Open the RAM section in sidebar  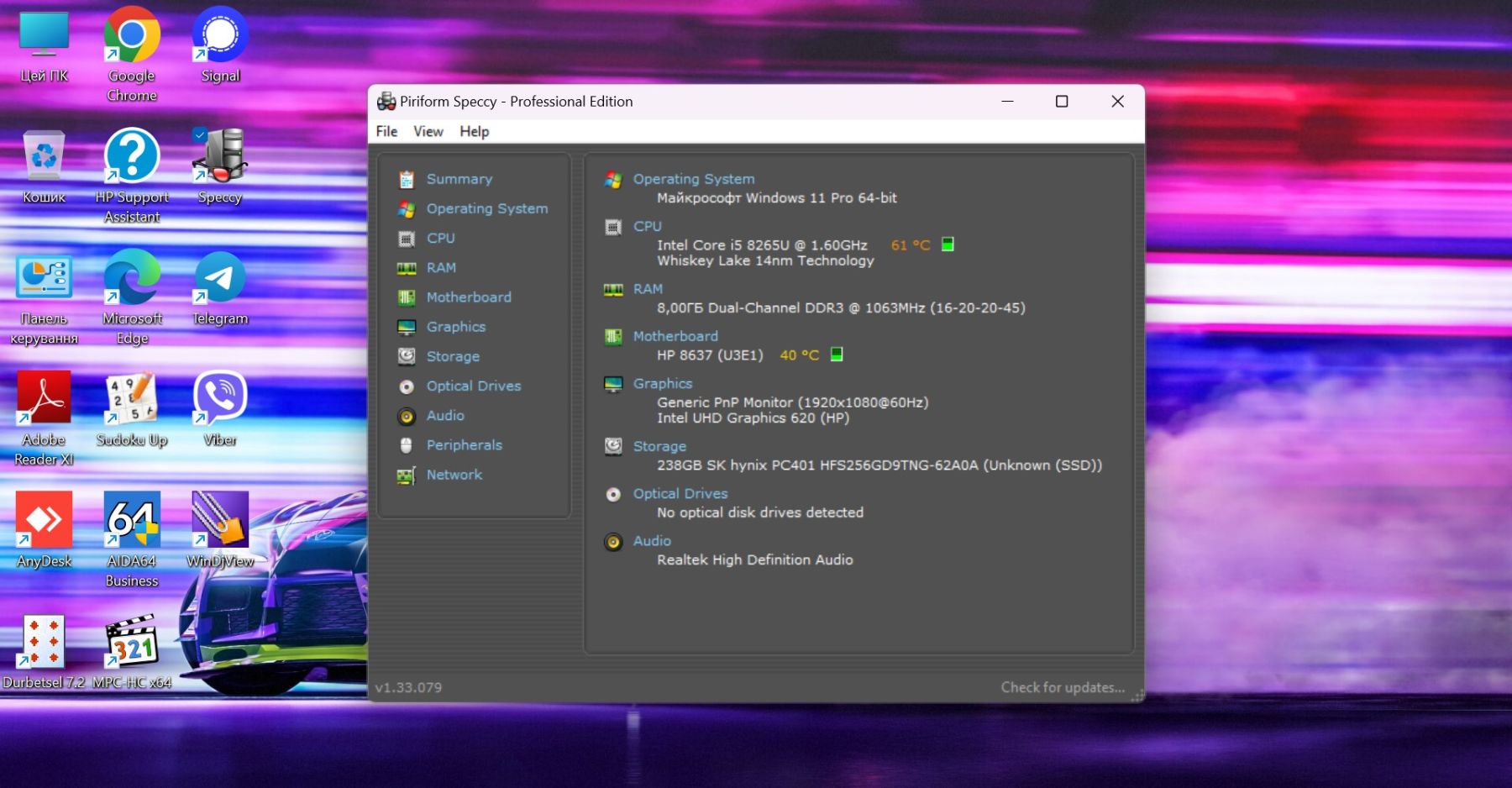tap(441, 267)
